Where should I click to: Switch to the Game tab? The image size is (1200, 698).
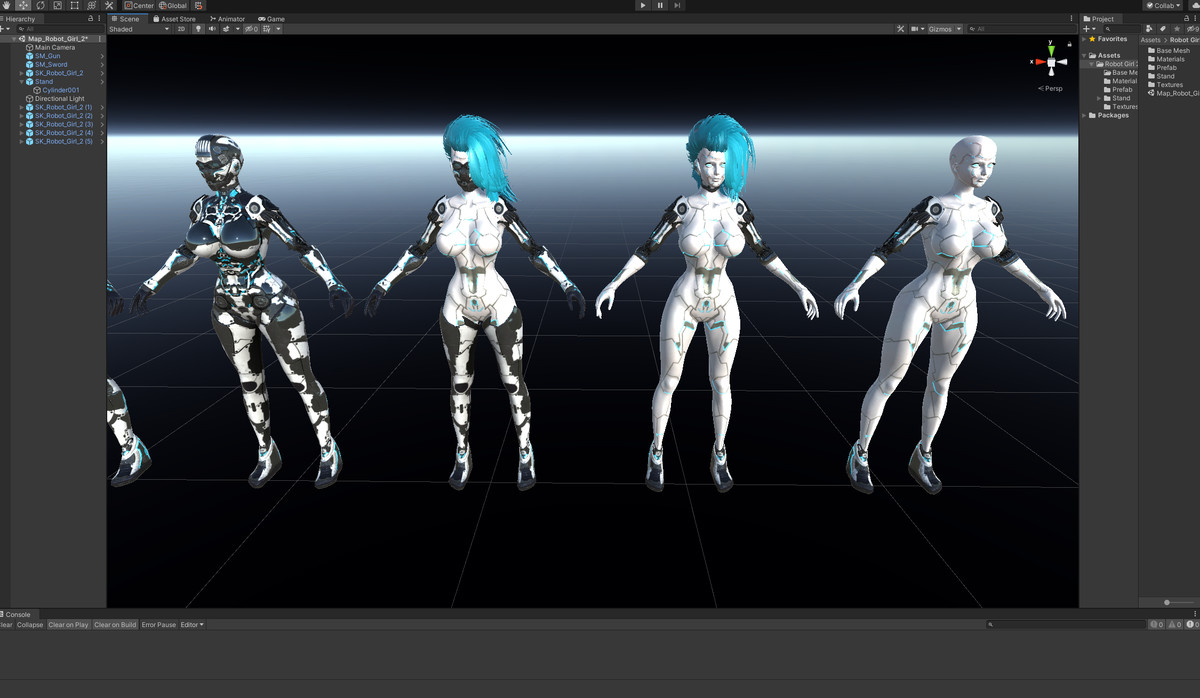click(271, 19)
